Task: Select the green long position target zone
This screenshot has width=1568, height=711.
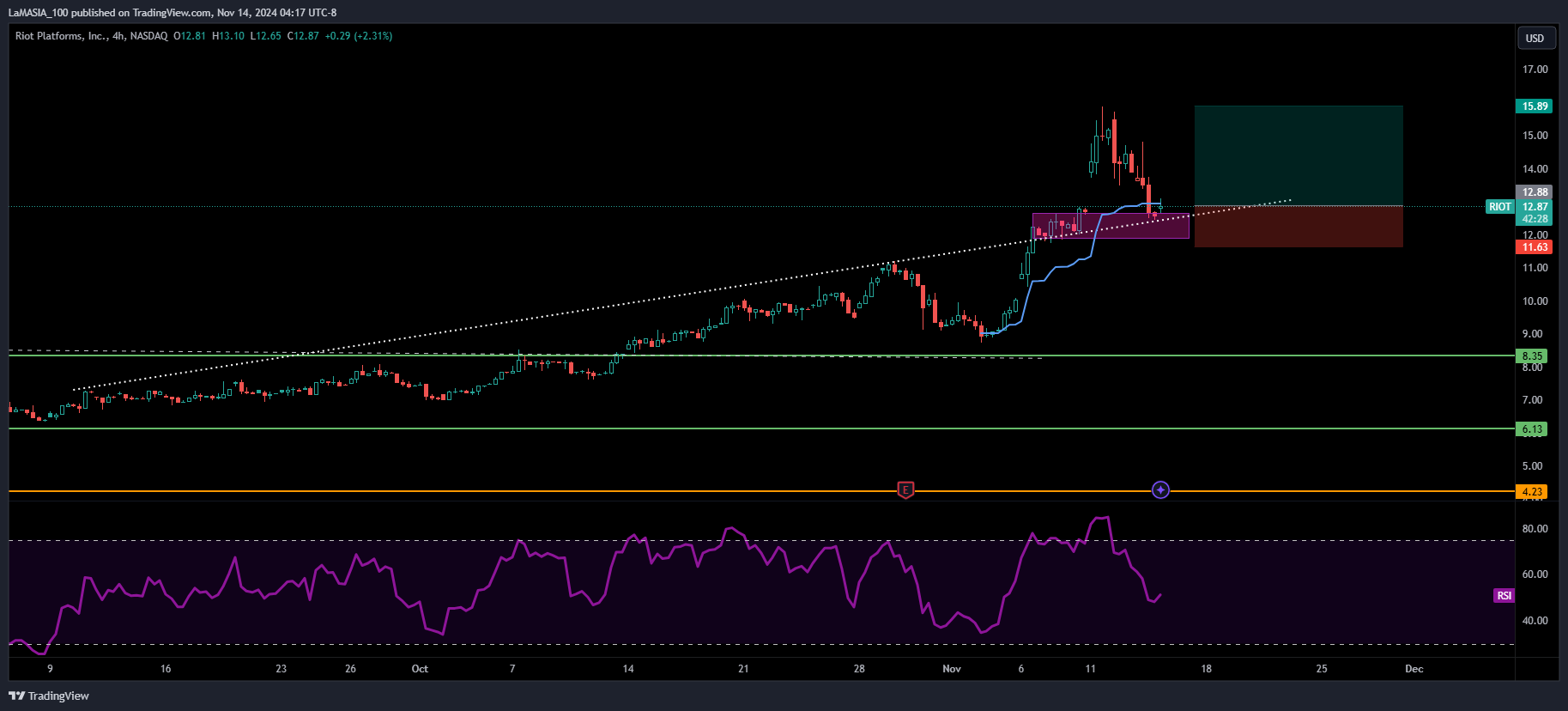Action: (1299, 155)
